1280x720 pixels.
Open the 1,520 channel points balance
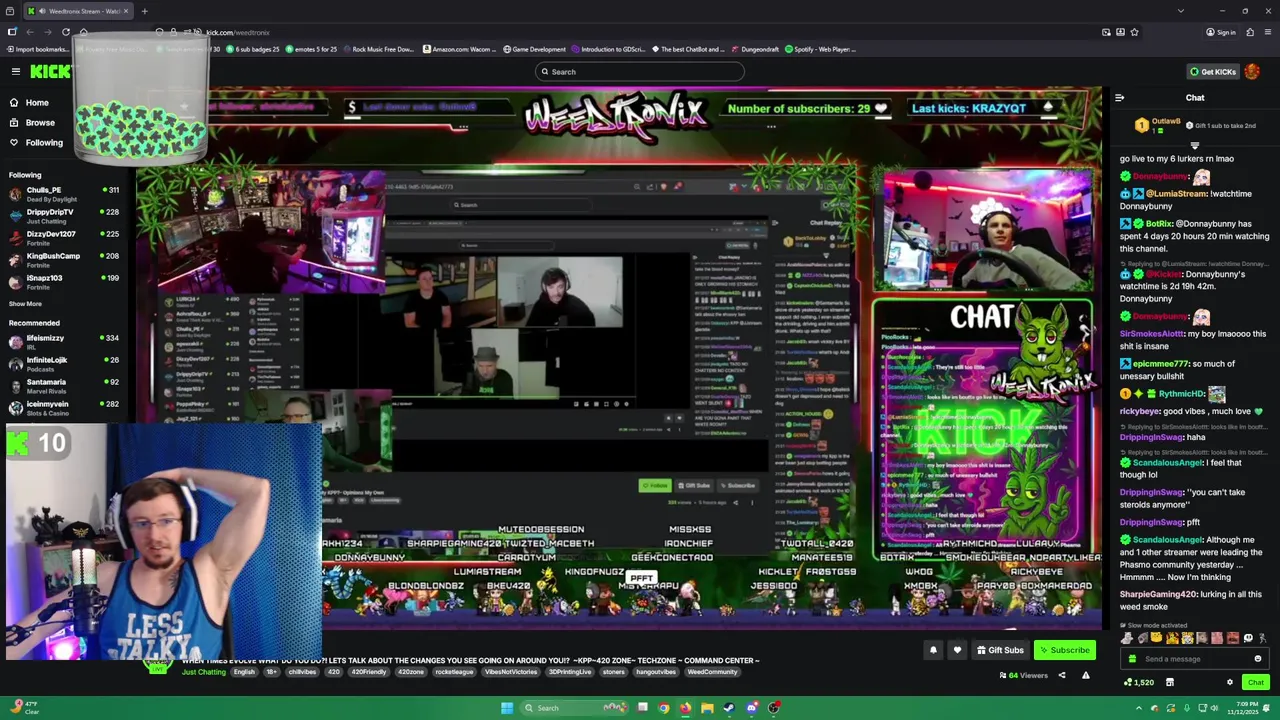1138,682
